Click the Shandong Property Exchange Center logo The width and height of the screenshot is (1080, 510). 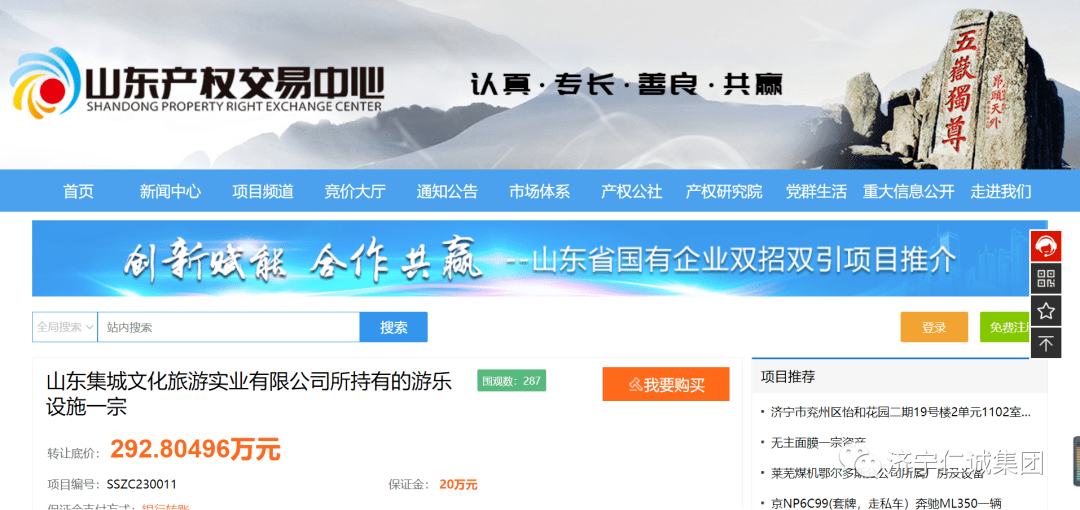197,86
